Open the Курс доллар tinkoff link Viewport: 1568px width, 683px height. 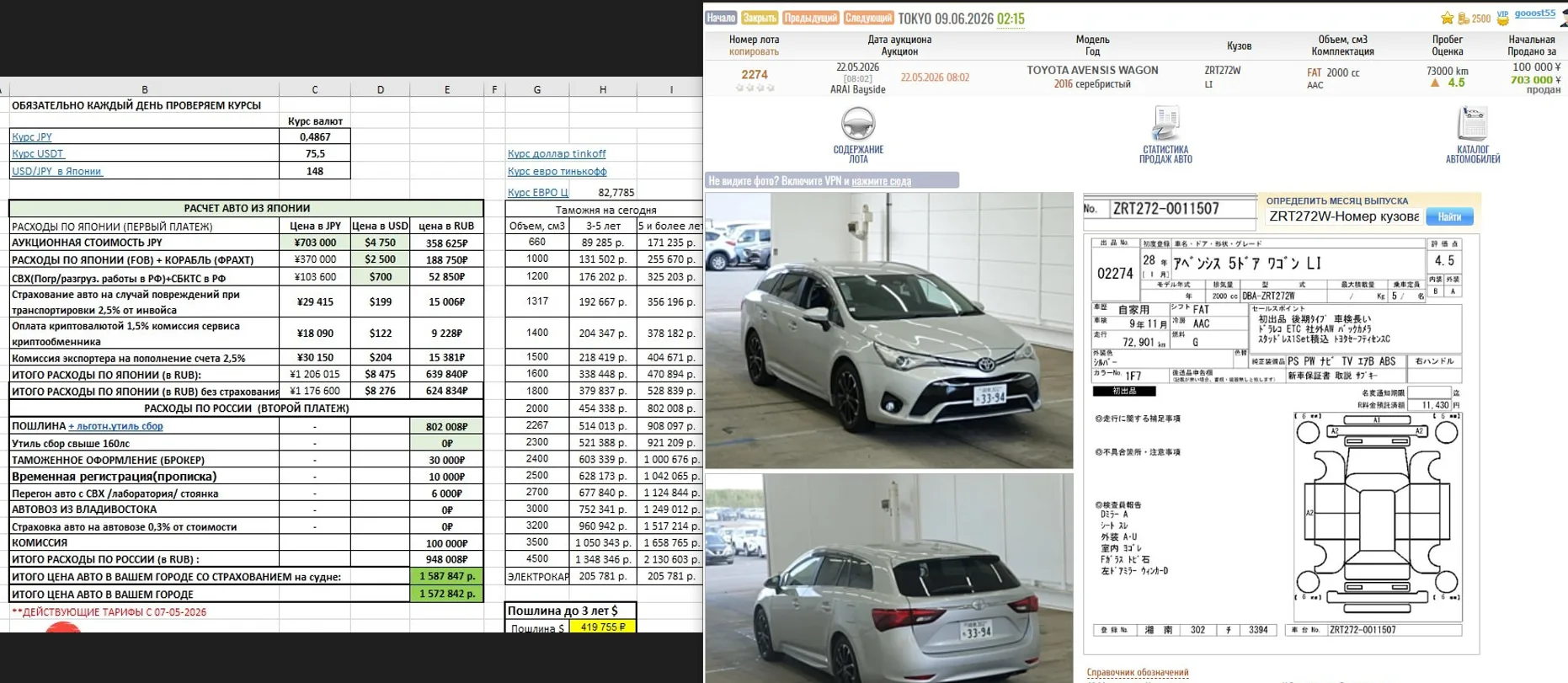(557, 154)
